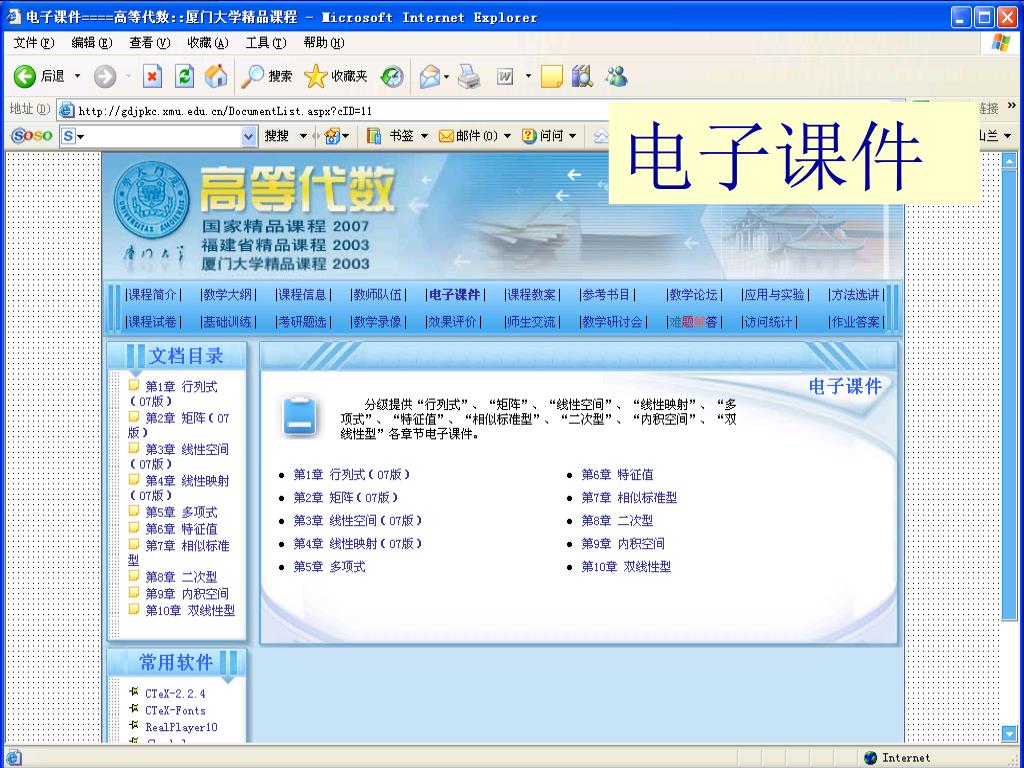Image resolution: width=1024 pixels, height=768 pixels.
Task: Select 第9章 内积空间 in sidebar directory
Action: click(x=187, y=594)
